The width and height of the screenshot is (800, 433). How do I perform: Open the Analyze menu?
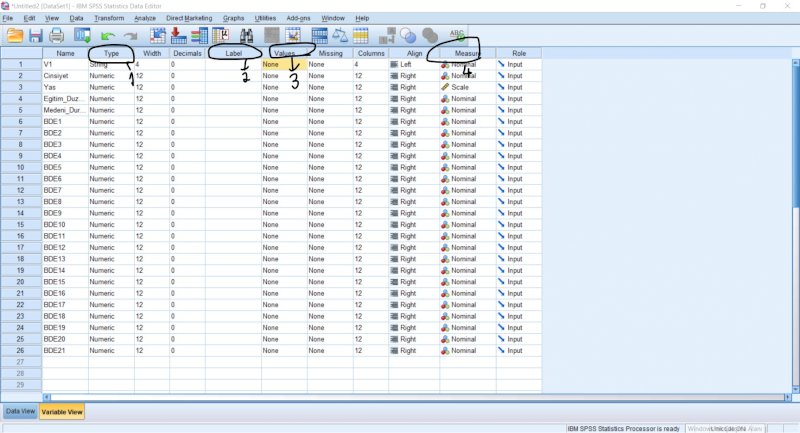(144, 18)
